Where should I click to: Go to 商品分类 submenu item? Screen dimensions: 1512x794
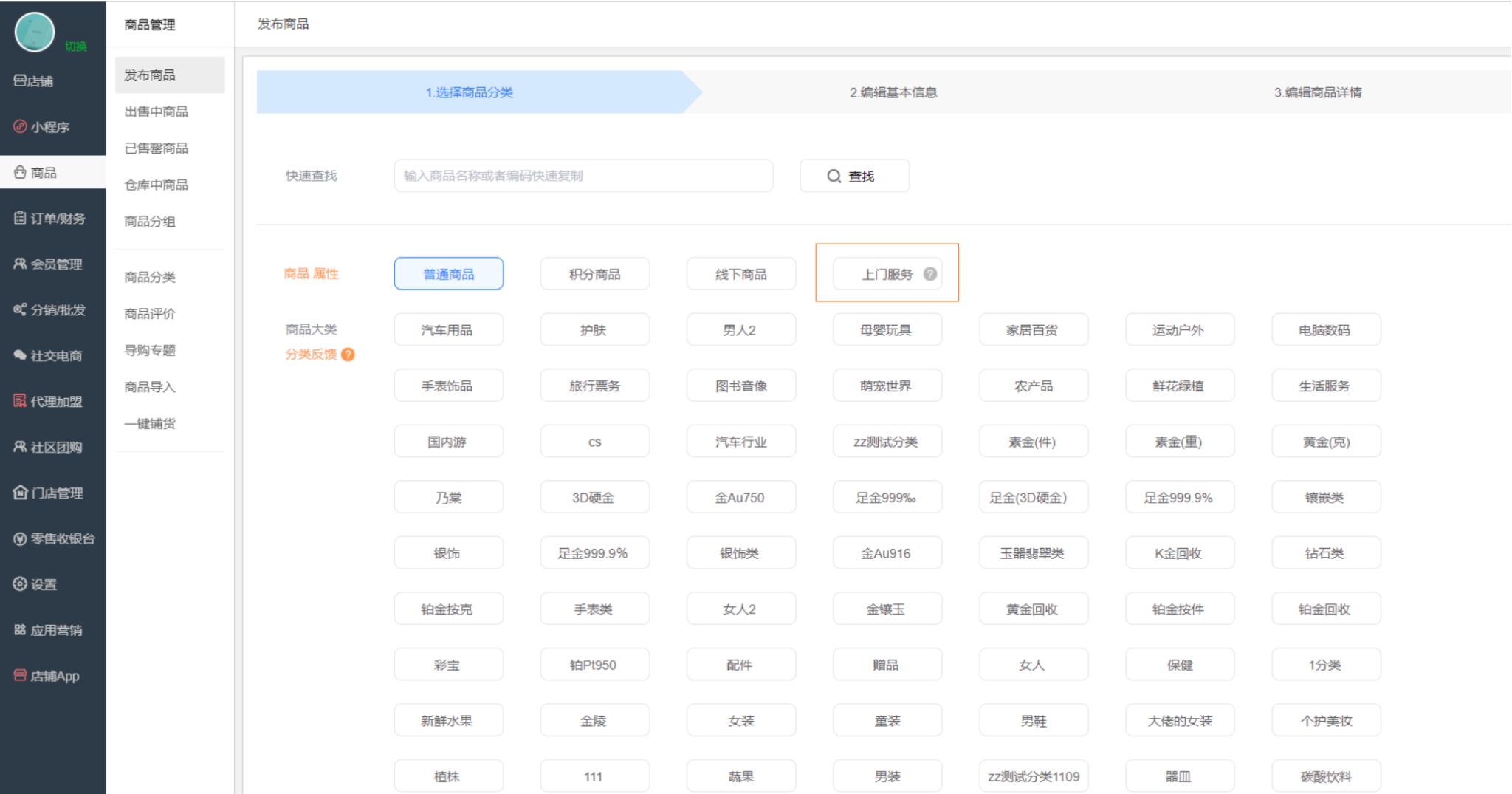pos(150,277)
